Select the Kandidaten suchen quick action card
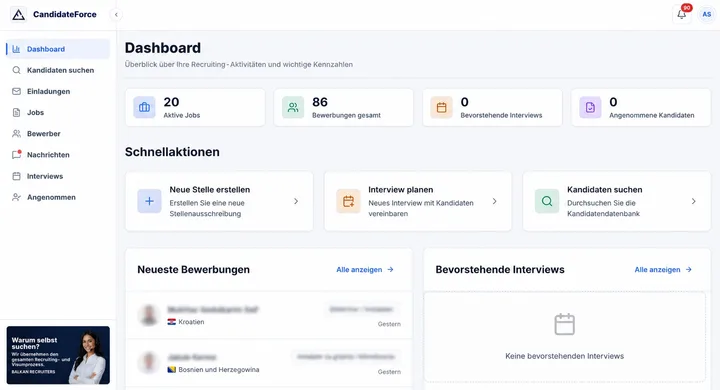Screen dimensions: 720x390 point(617,201)
